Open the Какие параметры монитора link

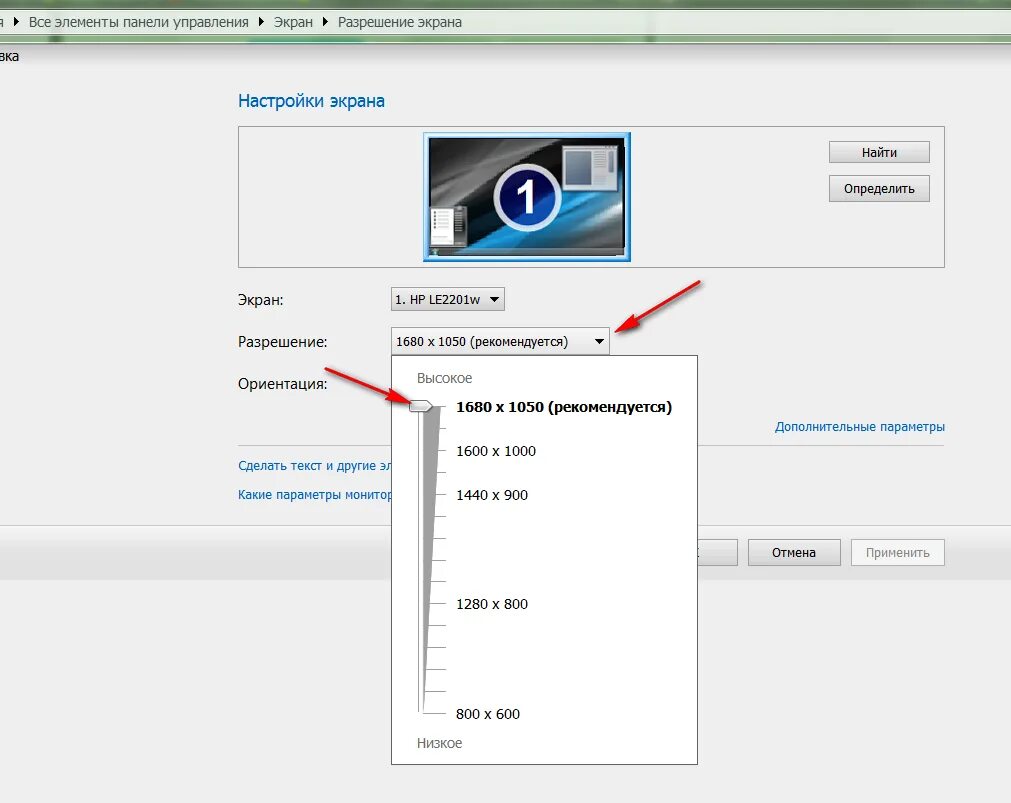(x=315, y=495)
